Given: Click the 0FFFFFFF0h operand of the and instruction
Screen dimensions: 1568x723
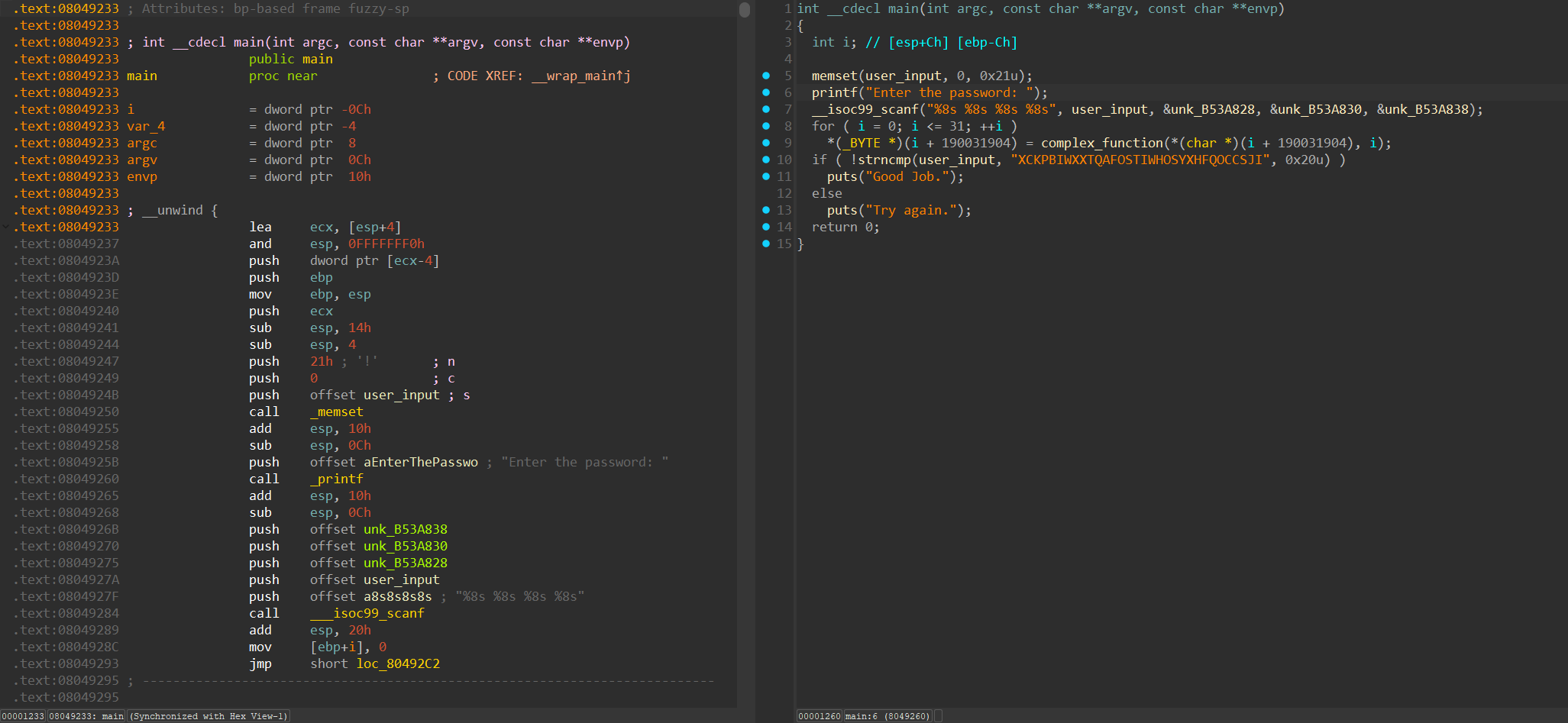Looking at the screenshot, I should click(386, 244).
